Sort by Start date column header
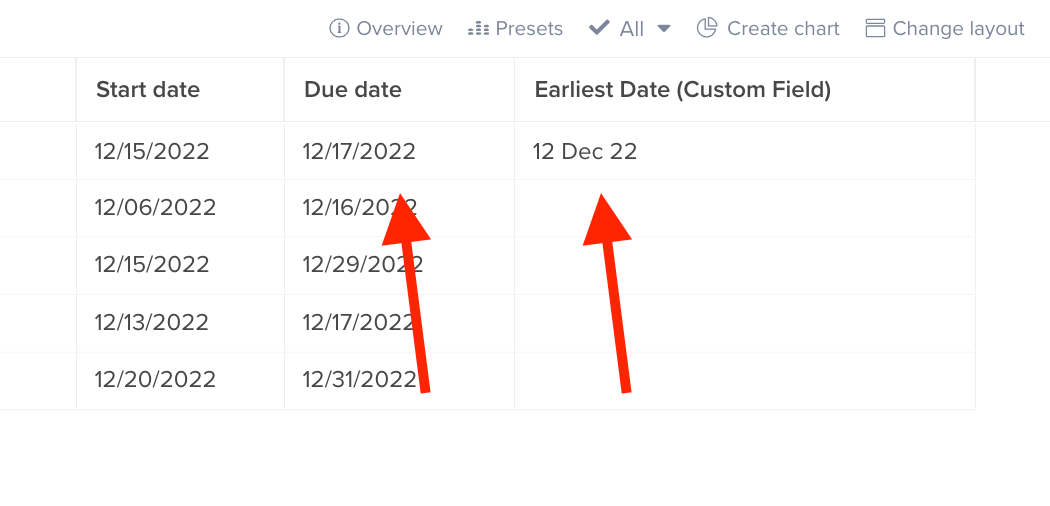The image size is (1050, 506). pyautogui.click(x=148, y=90)
